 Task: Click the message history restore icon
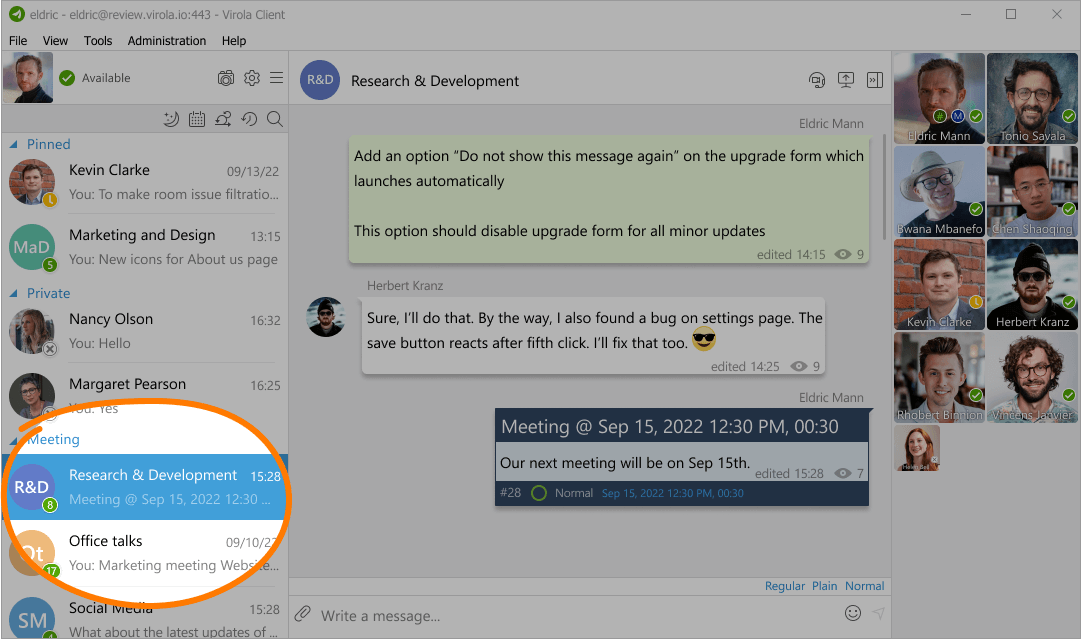coord(249,119)
